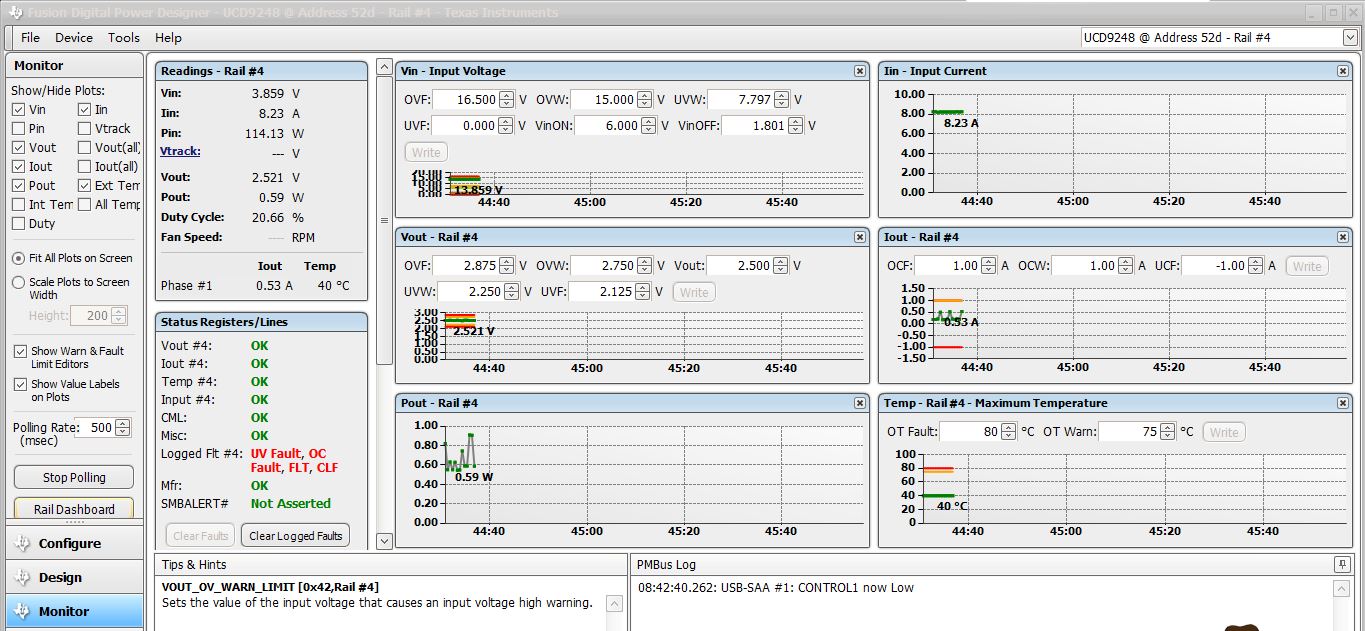Toggle Show Value Labels on Plots
The image size is (1365, 631).
[20, 385]
